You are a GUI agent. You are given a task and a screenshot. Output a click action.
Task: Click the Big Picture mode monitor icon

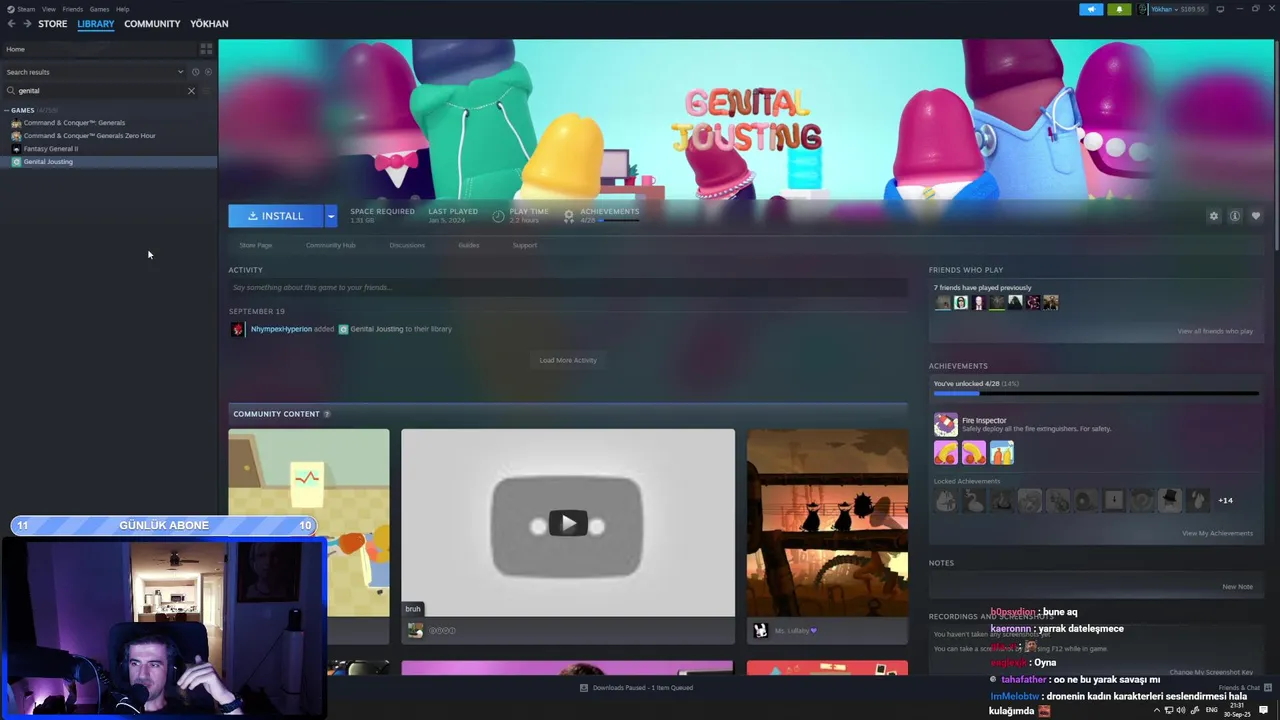[1220, 9]
